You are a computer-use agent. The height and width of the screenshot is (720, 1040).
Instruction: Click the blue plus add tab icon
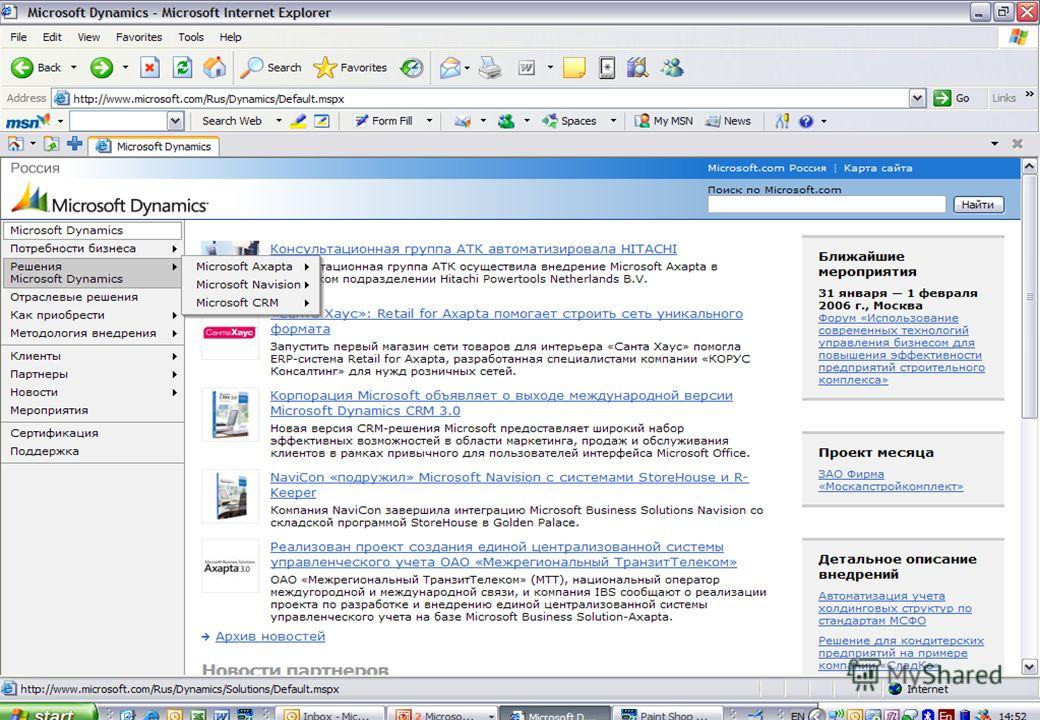74,143
